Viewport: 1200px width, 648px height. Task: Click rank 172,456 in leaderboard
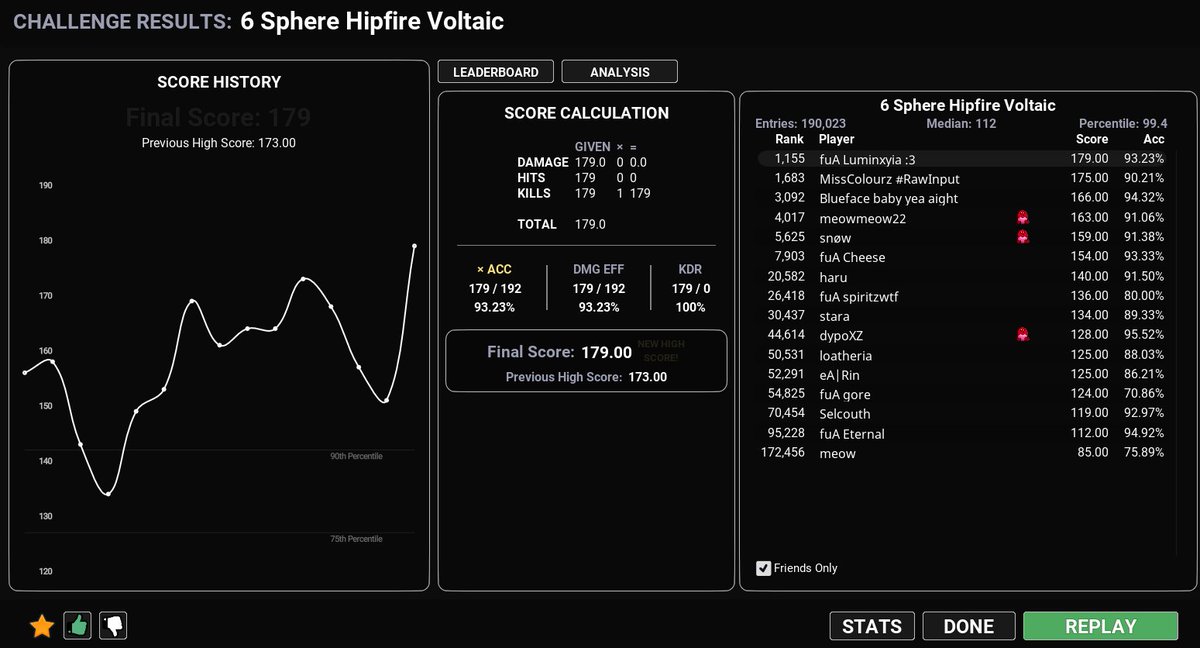782,453
